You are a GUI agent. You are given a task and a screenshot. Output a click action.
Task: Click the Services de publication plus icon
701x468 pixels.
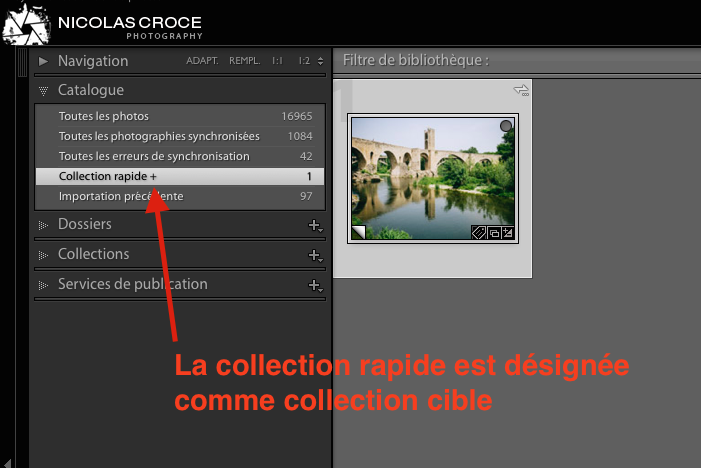[x=315, y=286]
